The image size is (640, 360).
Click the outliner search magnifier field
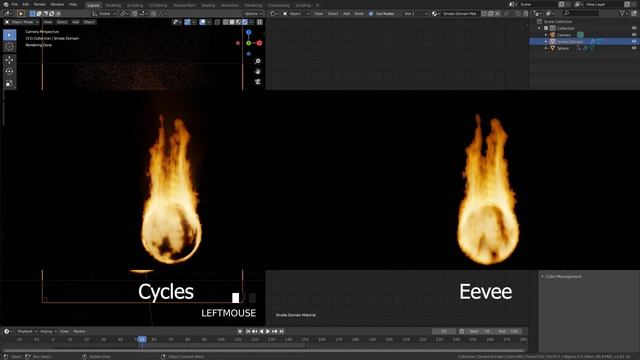[x=580, y=13]
